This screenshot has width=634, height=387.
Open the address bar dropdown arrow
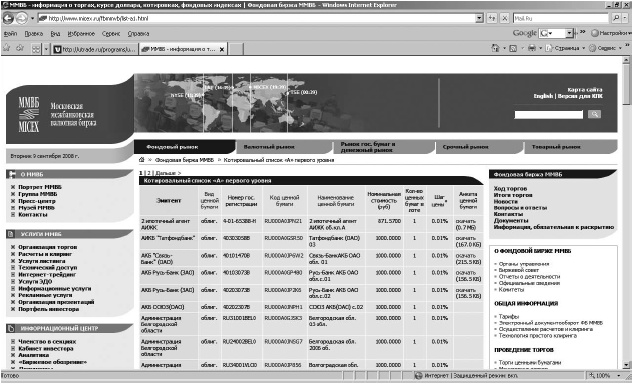[480, 18]
